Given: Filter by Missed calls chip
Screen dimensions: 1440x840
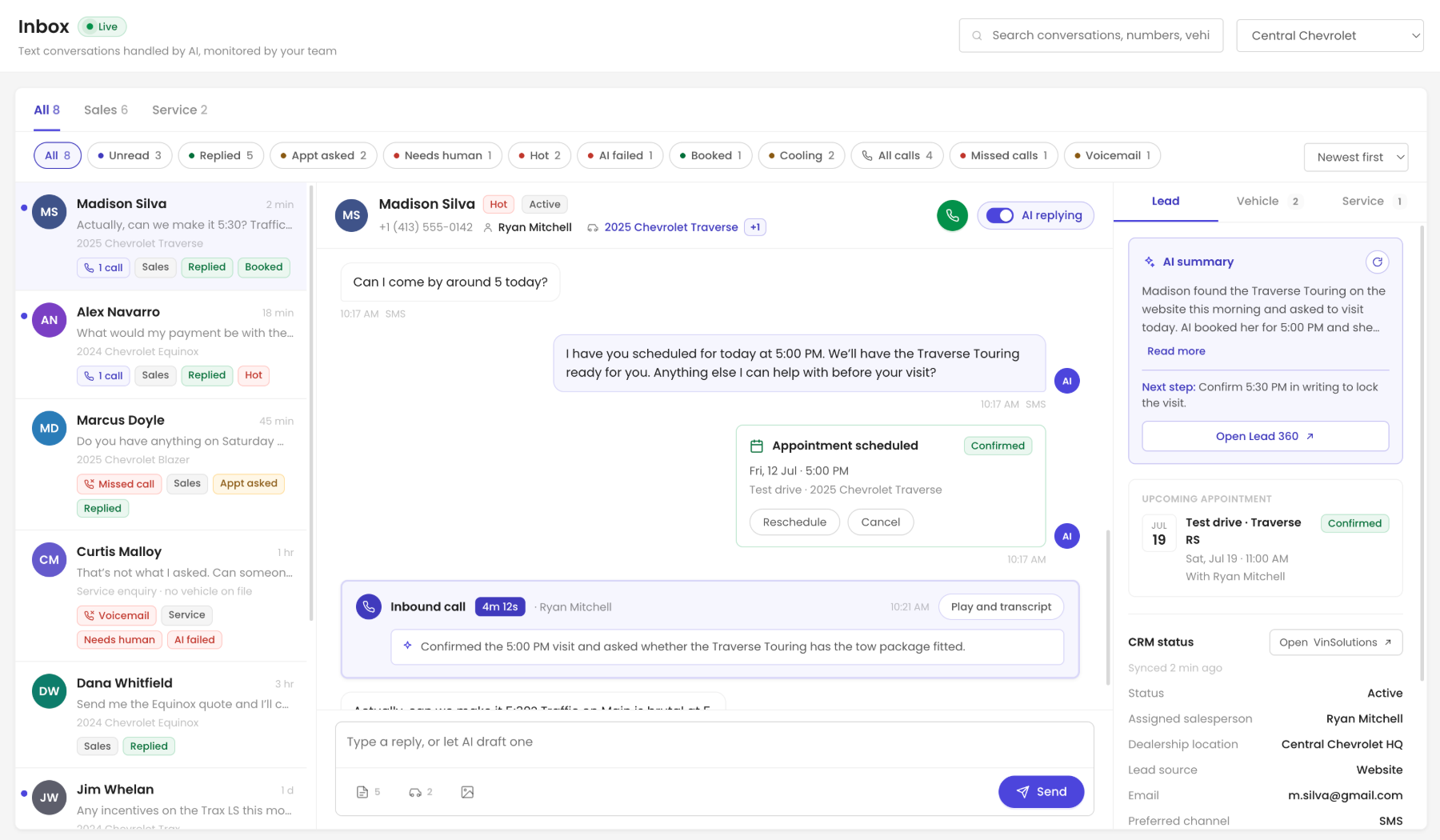Looking at the screenshot, I should tap(1003, 155).
